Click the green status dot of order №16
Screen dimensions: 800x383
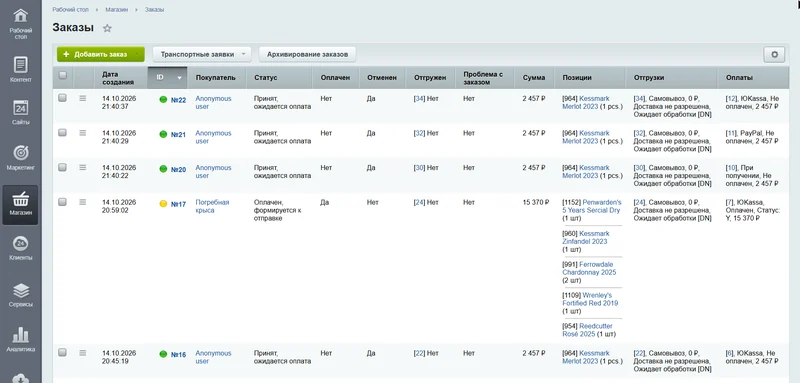tap(163, 354)
